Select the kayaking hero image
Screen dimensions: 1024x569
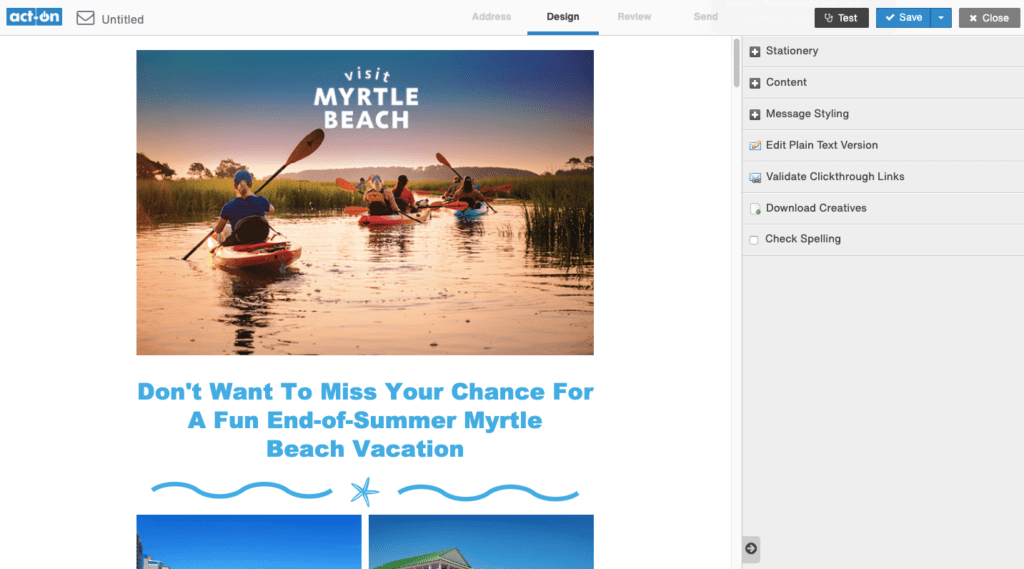pos(365,203)
